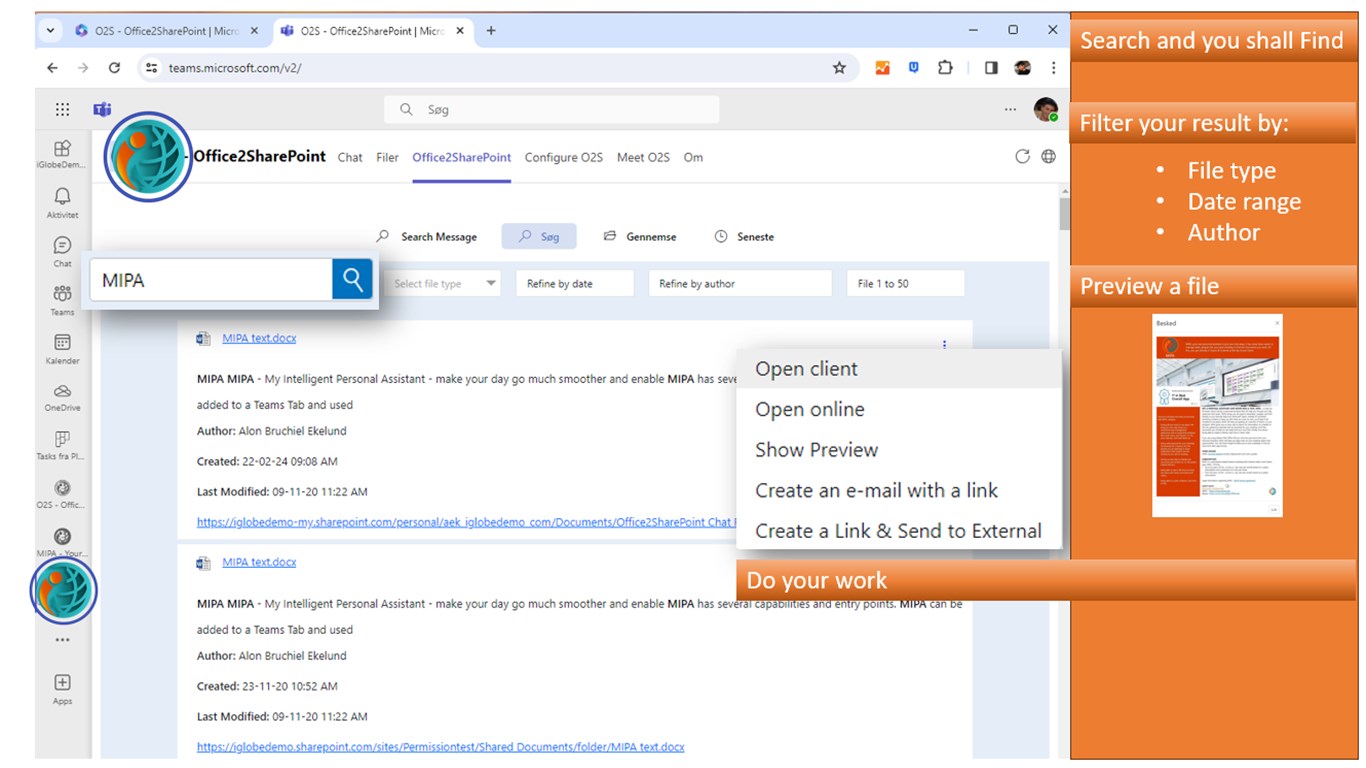
Task: Go back in browser history
Action: (x=52, y=68)
